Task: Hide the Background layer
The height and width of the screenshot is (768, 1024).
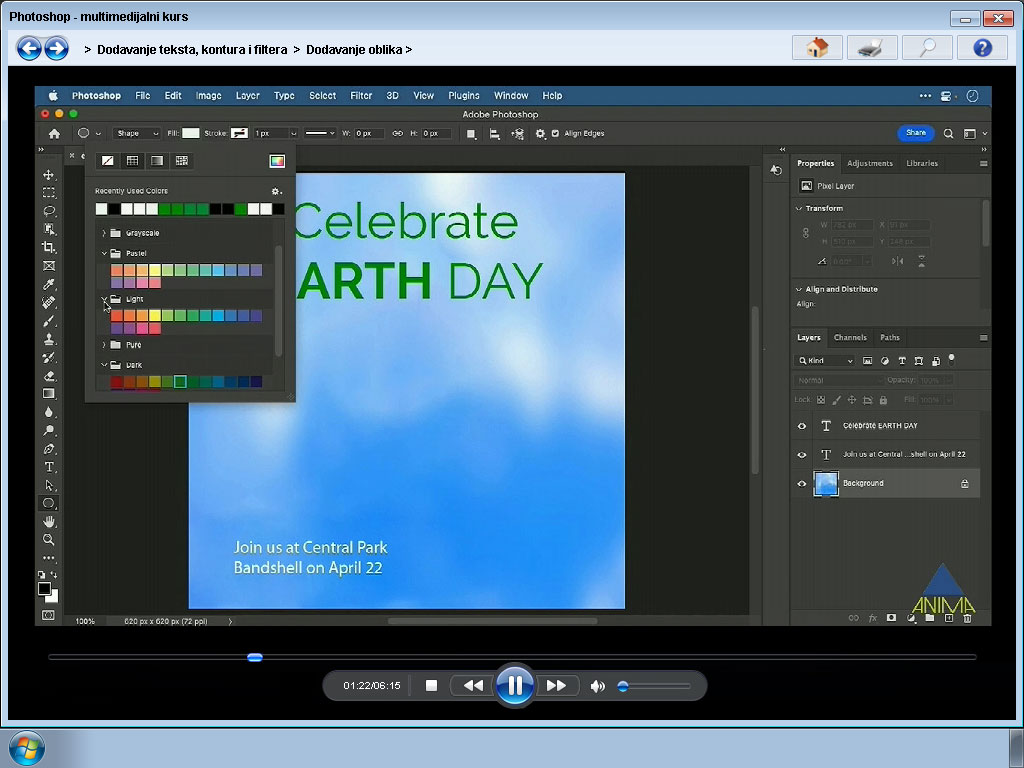Action: (x=802, y=484)
